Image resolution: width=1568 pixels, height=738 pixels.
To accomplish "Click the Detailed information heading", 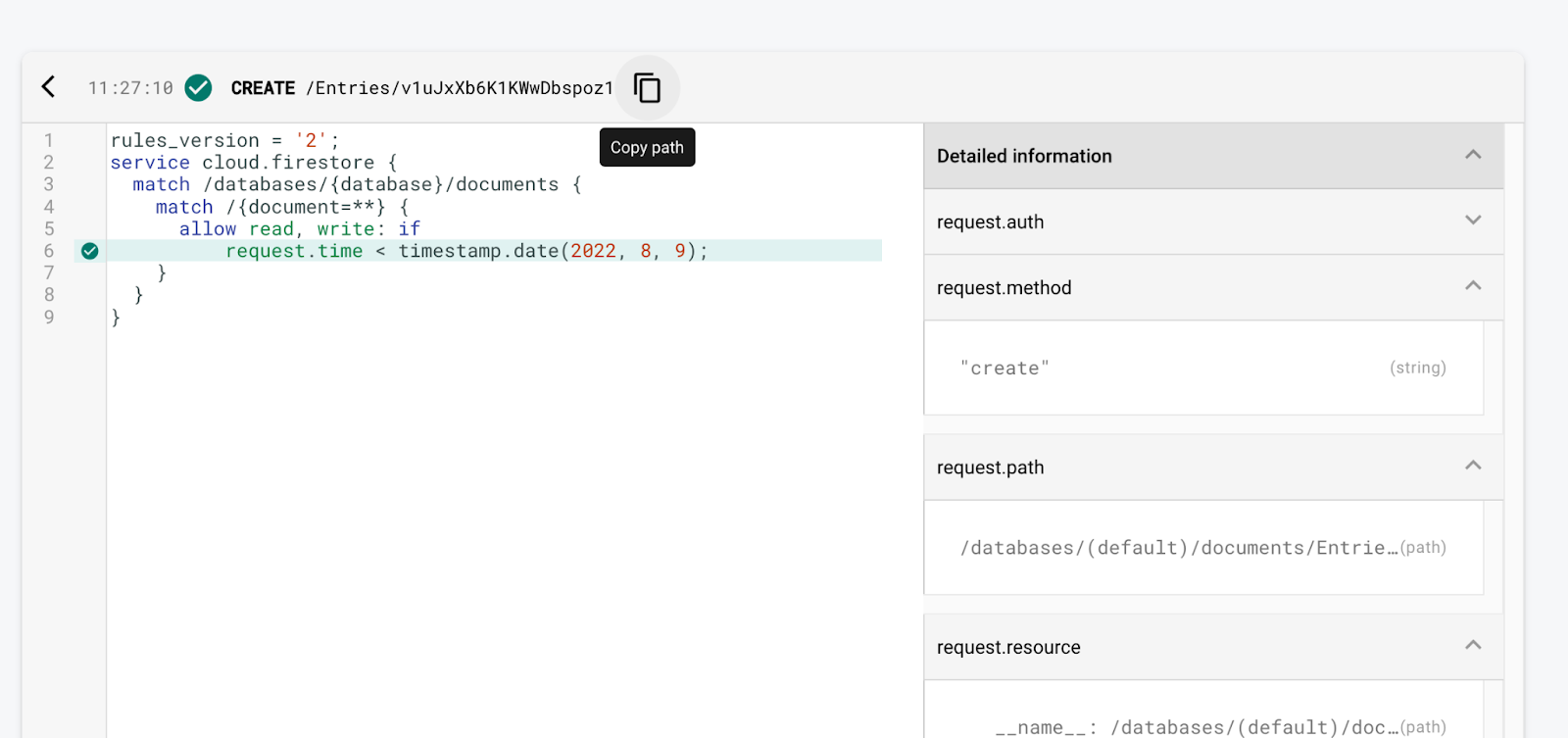I will coord(1024,156).
